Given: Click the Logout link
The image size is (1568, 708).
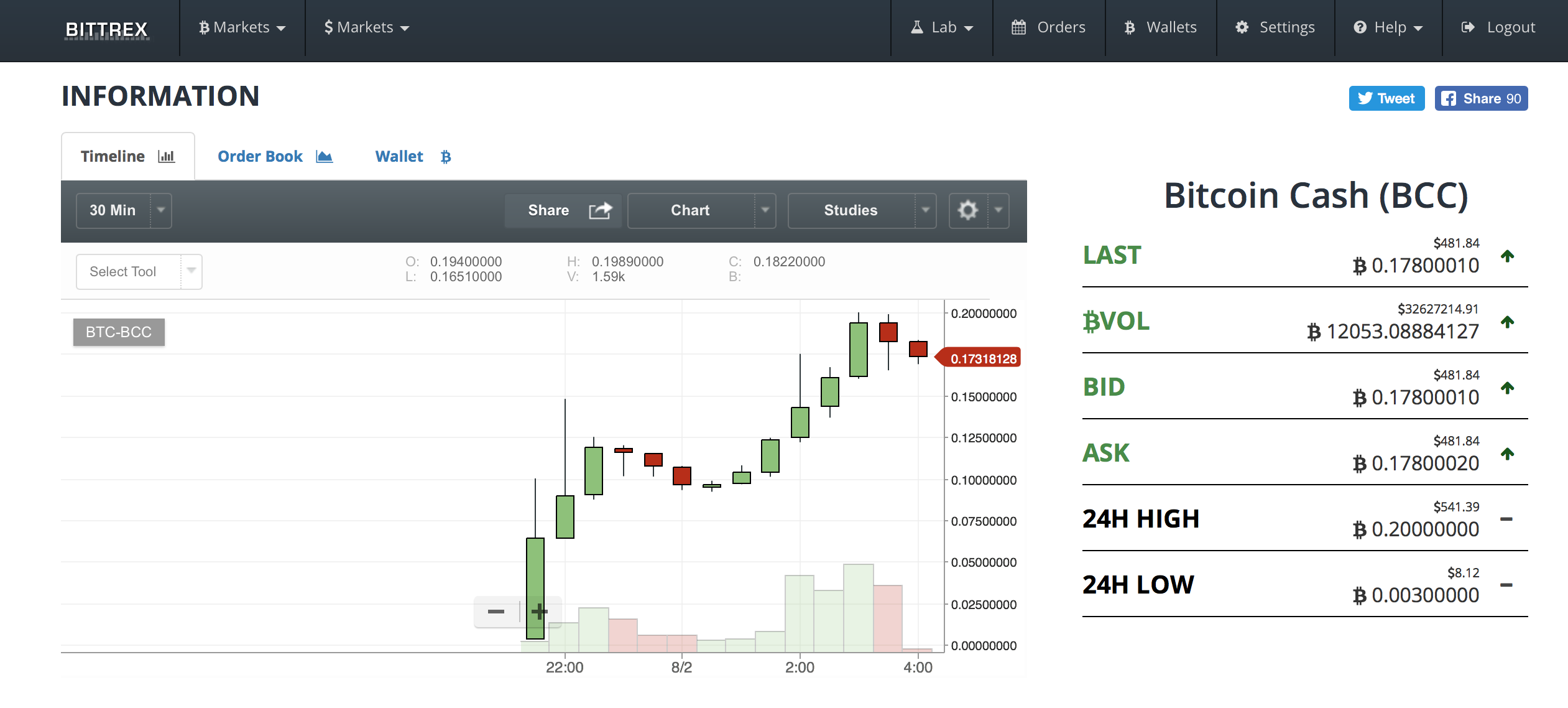Looking at the screenshot, I should 1498,27.
